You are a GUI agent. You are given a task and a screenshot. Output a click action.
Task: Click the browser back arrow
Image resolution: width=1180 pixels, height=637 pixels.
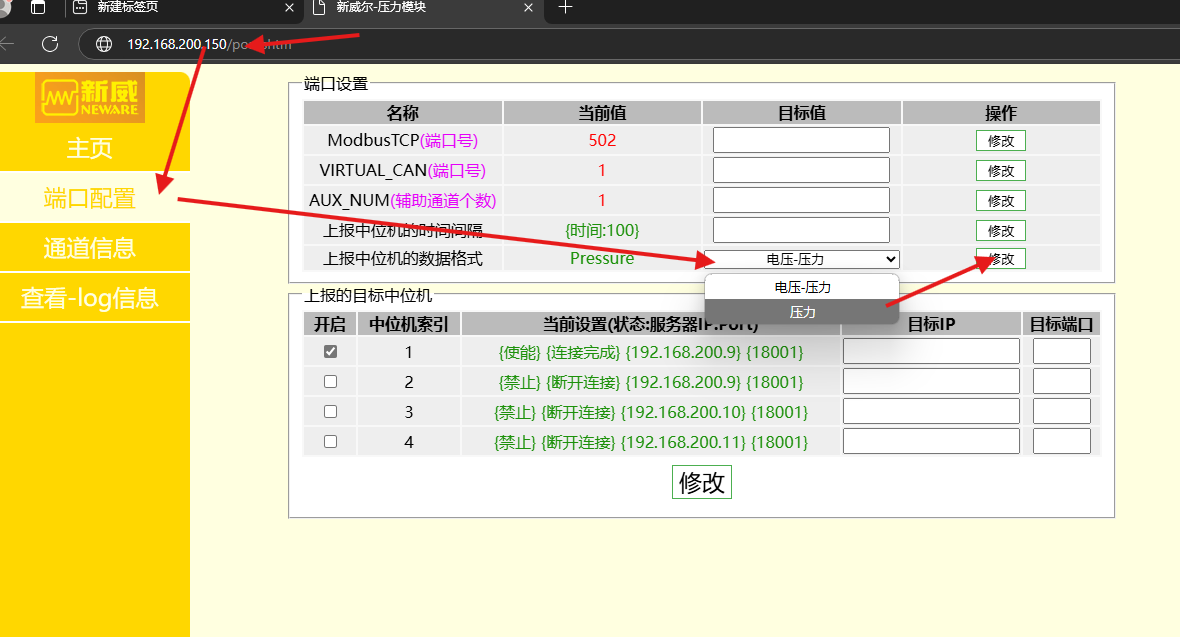[x=8, y=44]
